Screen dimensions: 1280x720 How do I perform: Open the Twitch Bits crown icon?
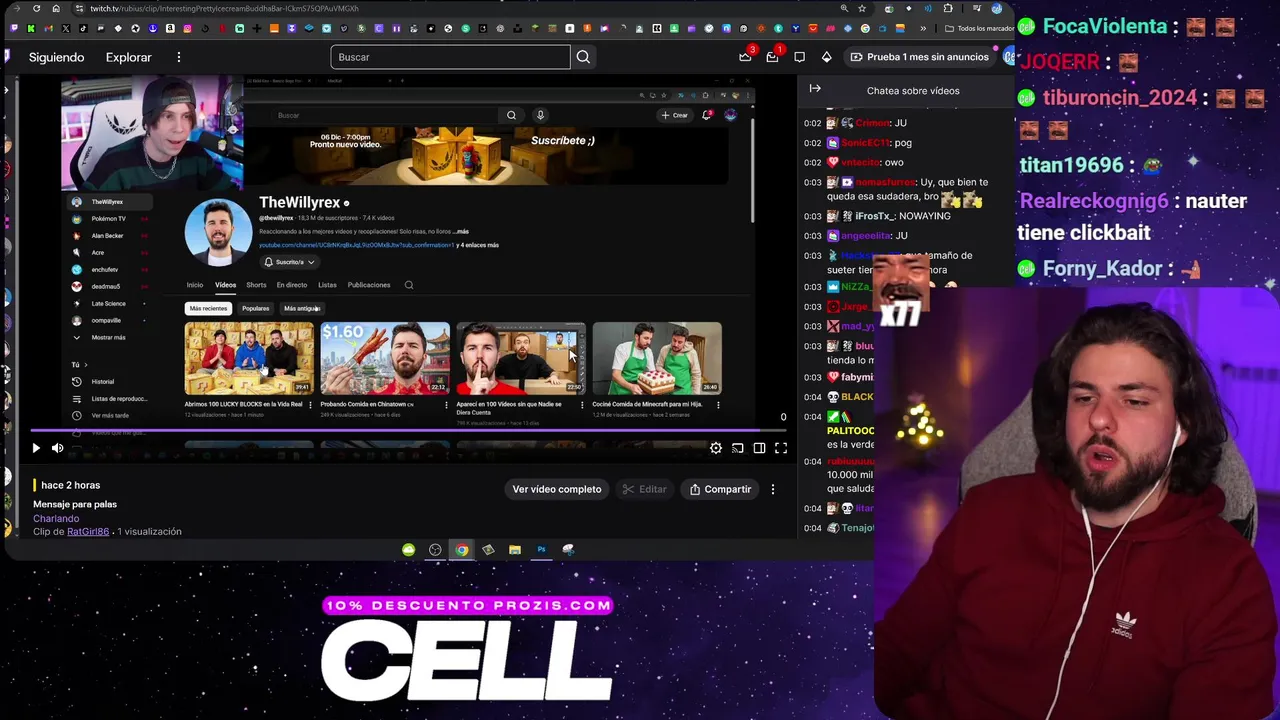tap(826, 57)
